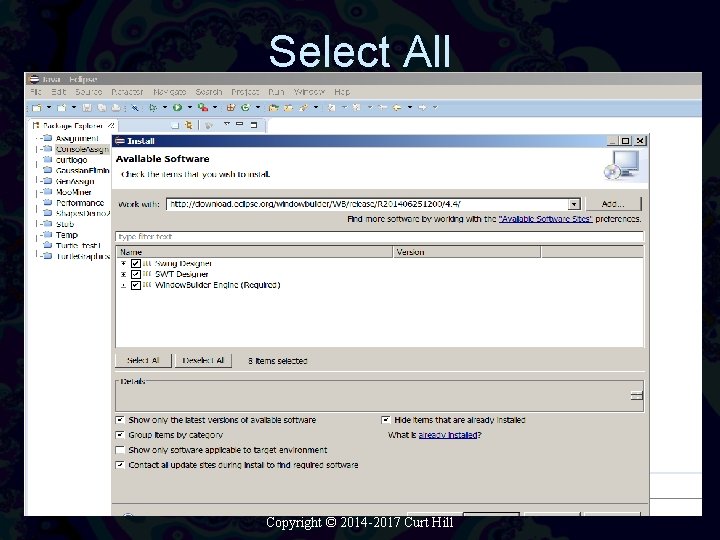Click the Open Task folder toolbar icon
Screen dimensions: 720x540
[288, 108]
